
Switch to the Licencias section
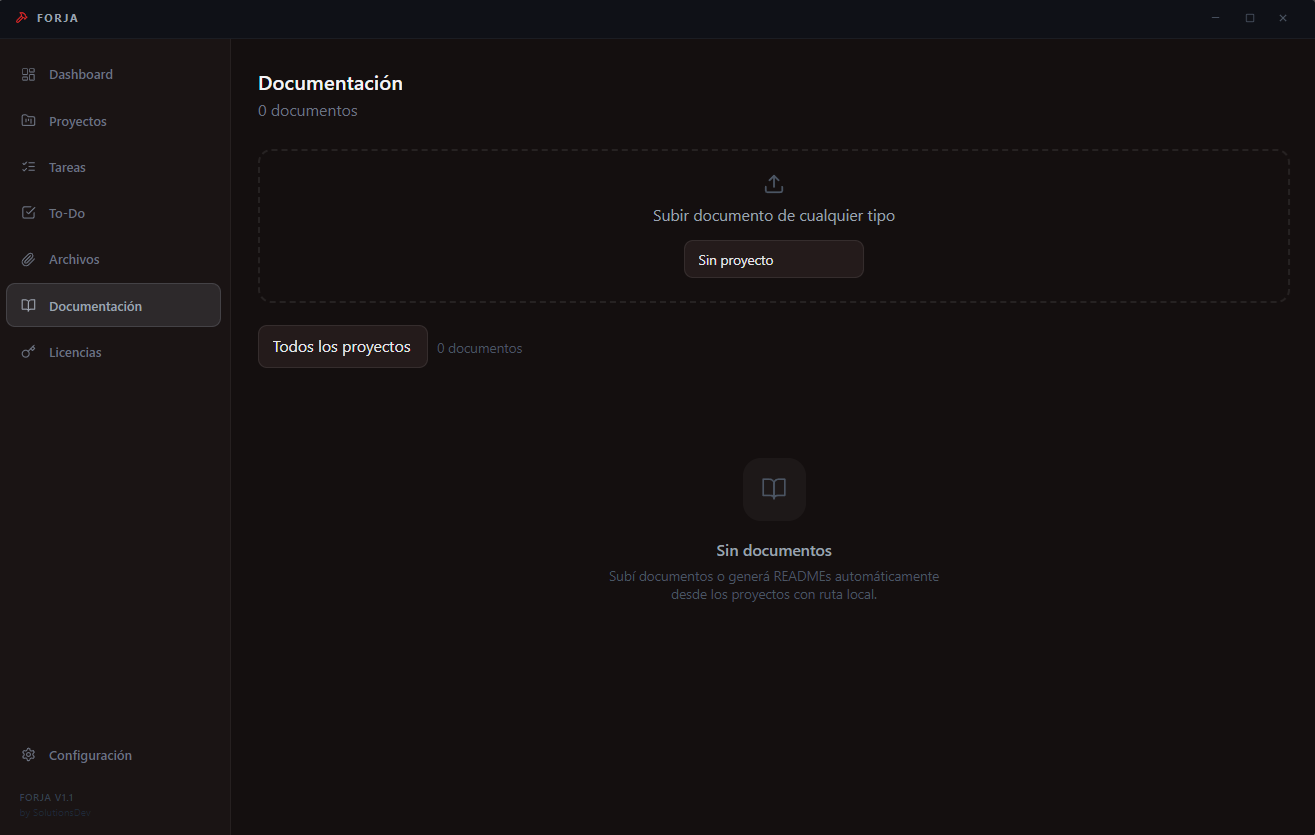[x=75, y=351]
